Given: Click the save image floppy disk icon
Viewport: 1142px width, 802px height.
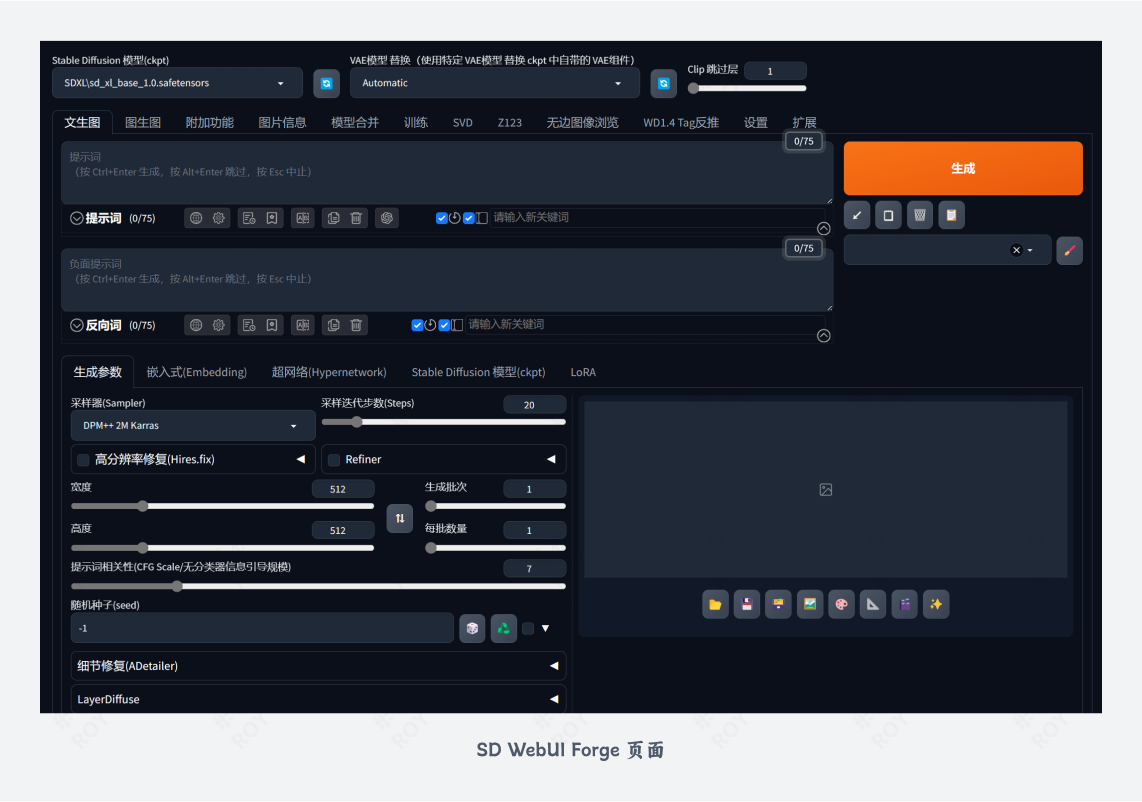Looking at the screenshot, I should [746, 604].
